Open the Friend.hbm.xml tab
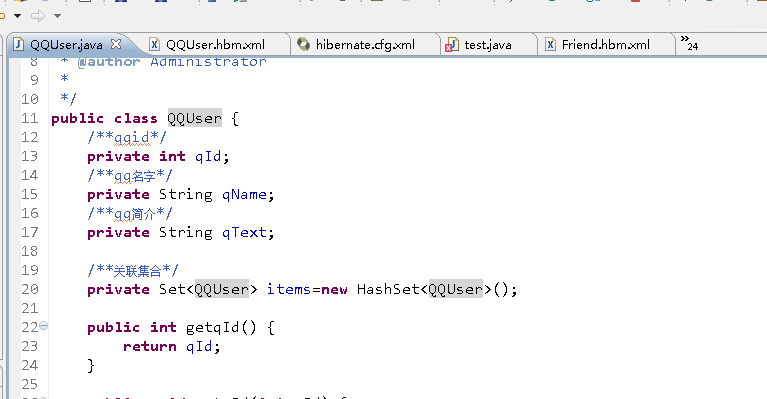The image size is (767, 399). (606, 44)
